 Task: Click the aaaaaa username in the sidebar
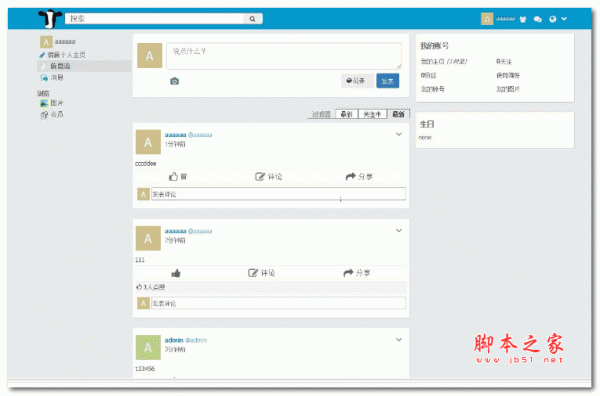coord(65,42)
